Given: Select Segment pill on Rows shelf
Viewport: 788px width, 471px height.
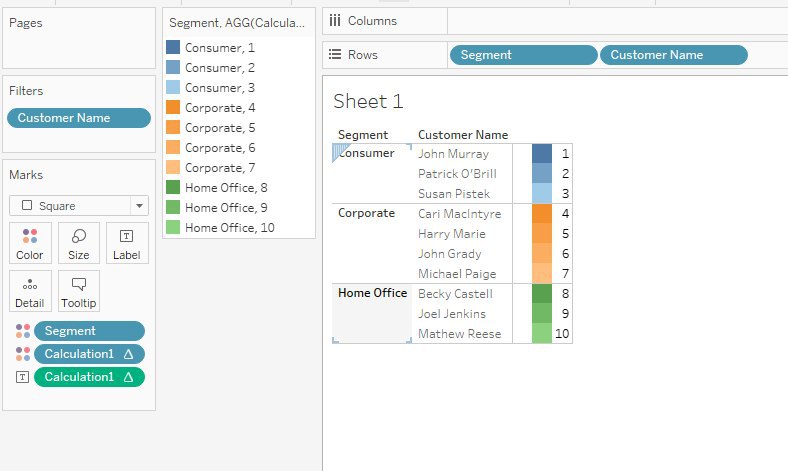Looking at the screenshot, I should (x=523, y=55).
